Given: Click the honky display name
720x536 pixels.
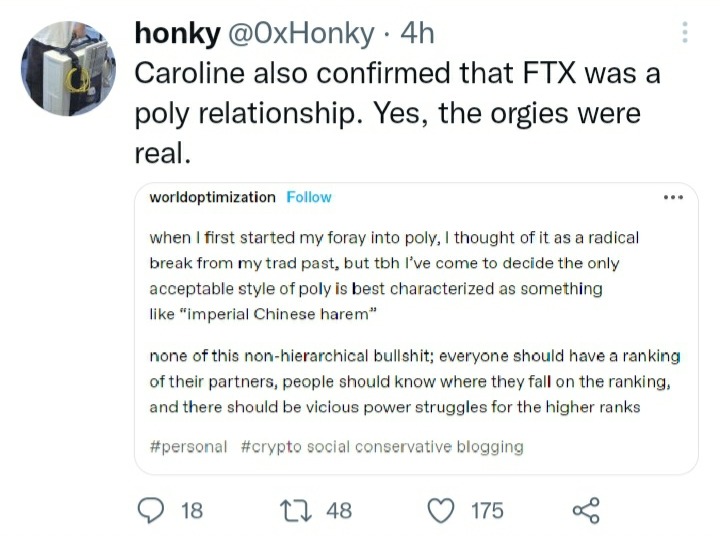Looking at the screenshot, I should [x=177, y=33].
